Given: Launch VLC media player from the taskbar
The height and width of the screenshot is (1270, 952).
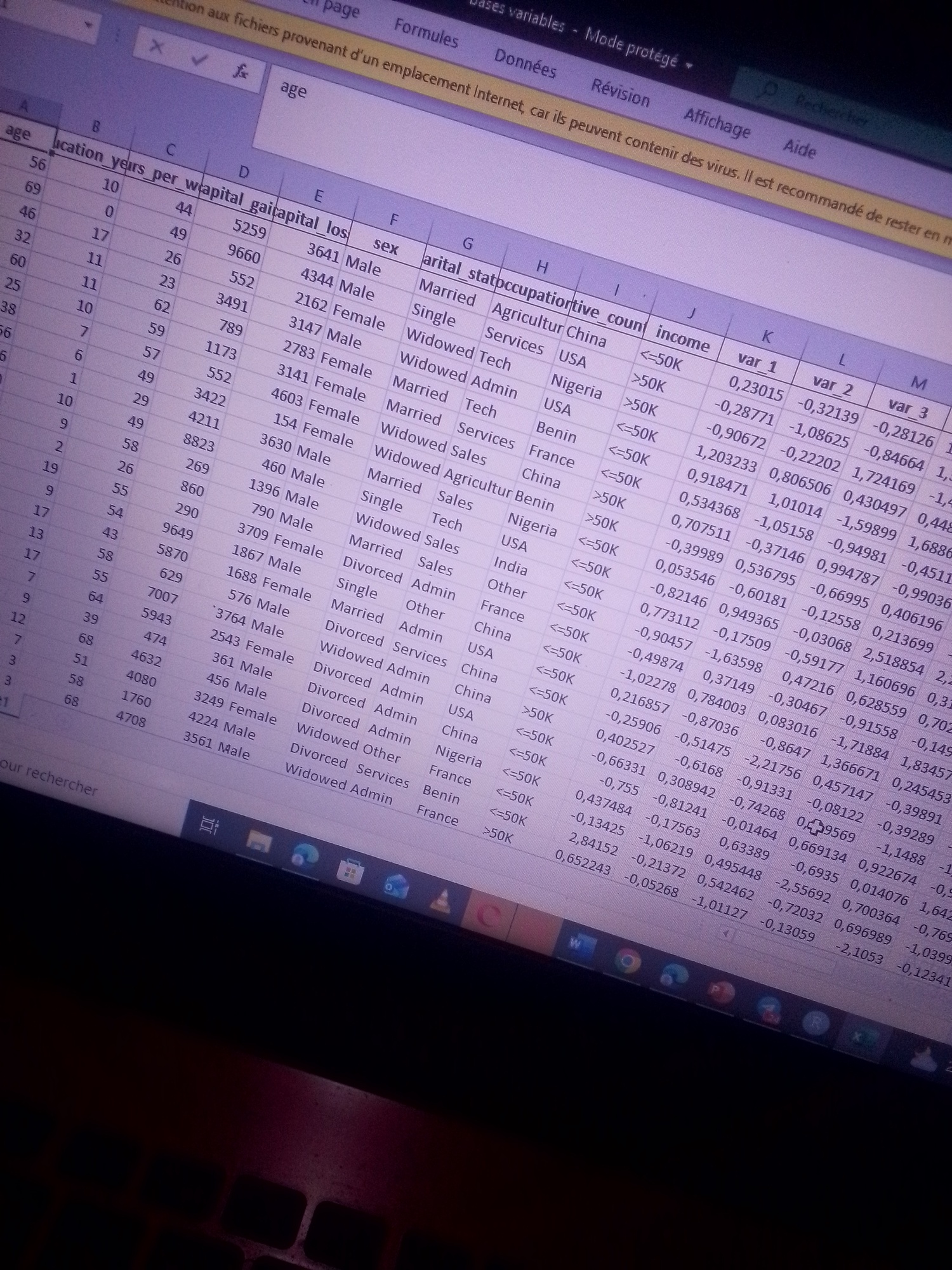Looking at the screenshot, I should 442,900.
